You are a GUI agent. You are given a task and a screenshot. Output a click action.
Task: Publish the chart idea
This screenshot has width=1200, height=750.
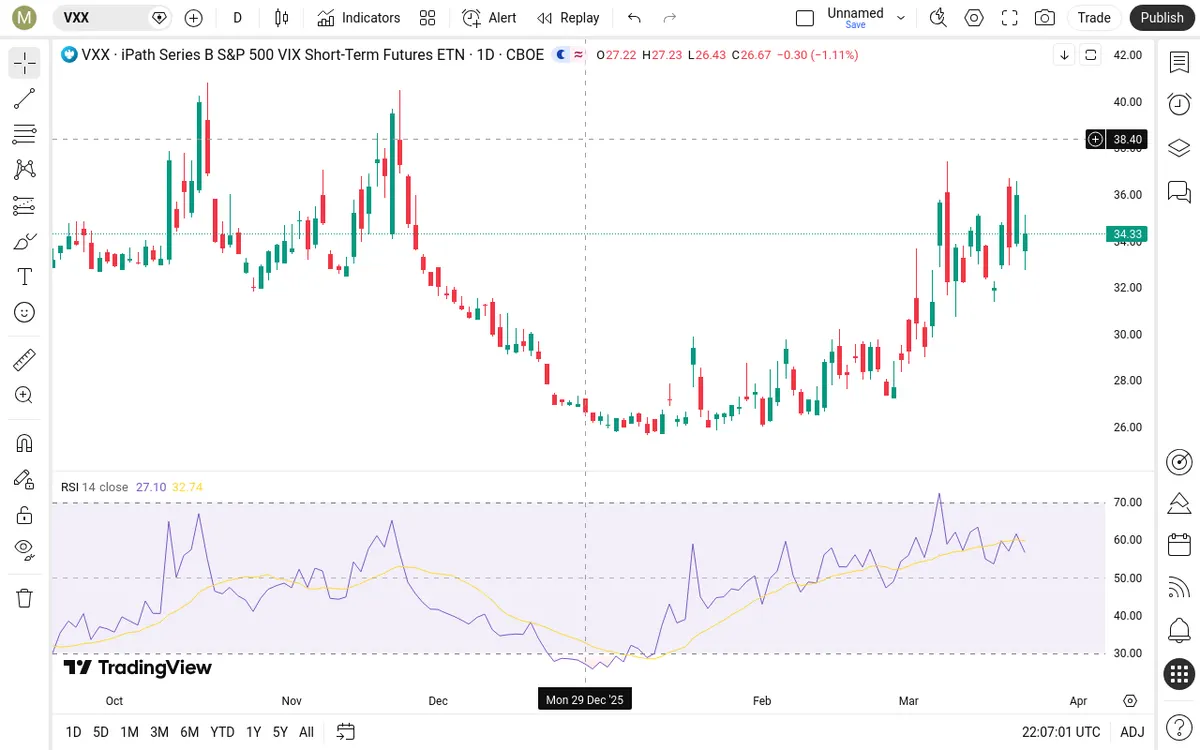(x=1162, y=17)
